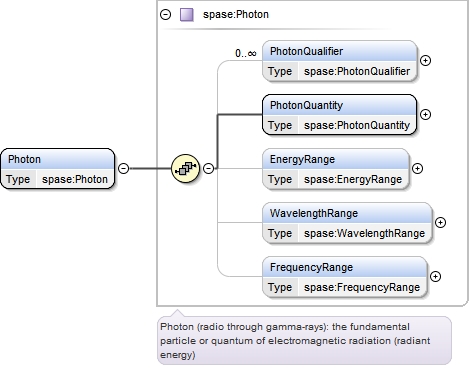Expand the EnergyRange element
This screenshot has width=470, height=368.
417,168
